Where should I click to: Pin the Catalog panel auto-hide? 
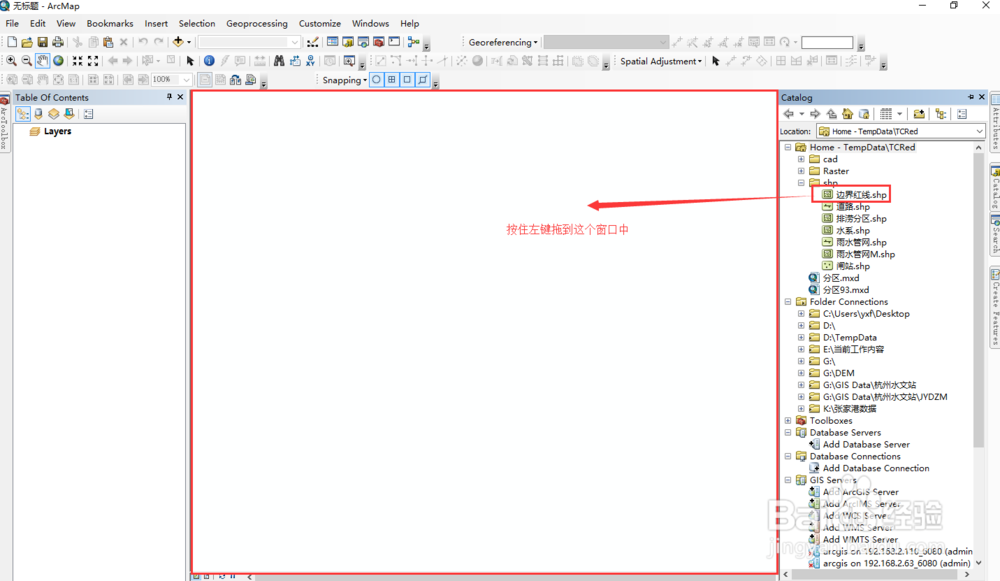[971, 97]
